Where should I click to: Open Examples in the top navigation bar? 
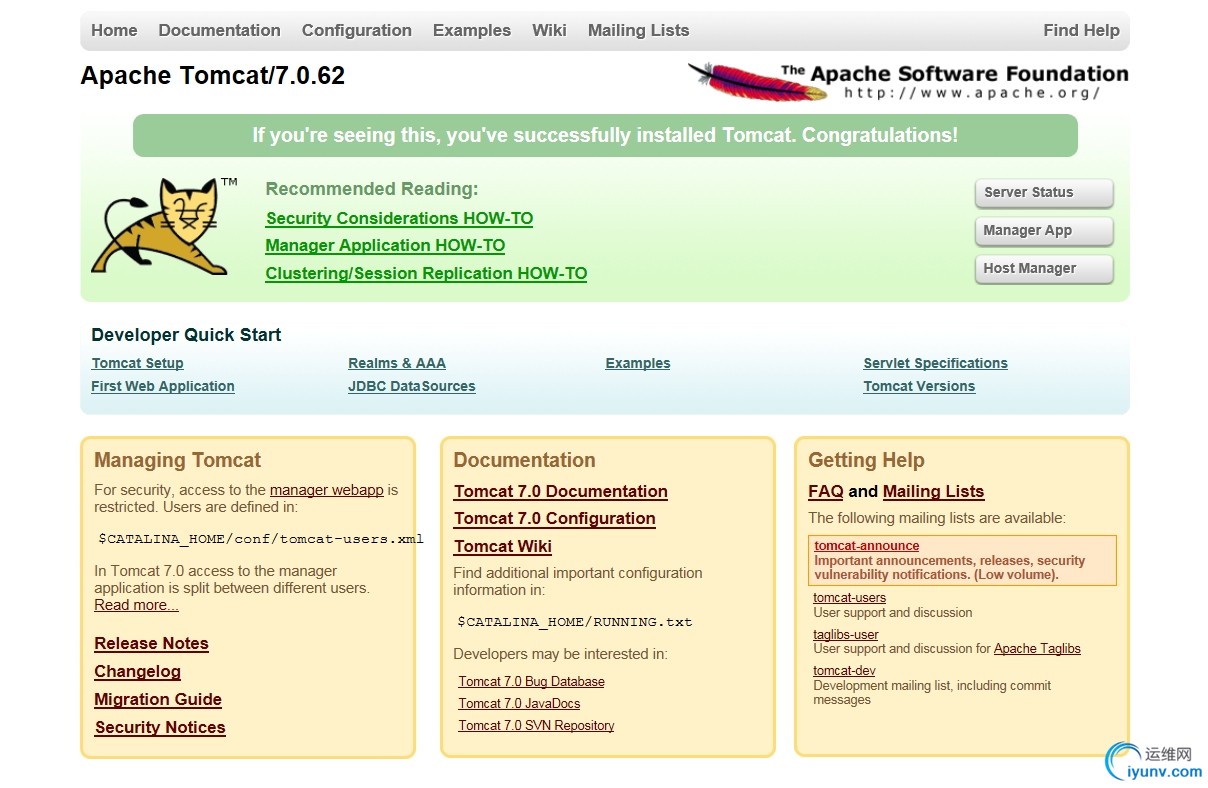472,30
